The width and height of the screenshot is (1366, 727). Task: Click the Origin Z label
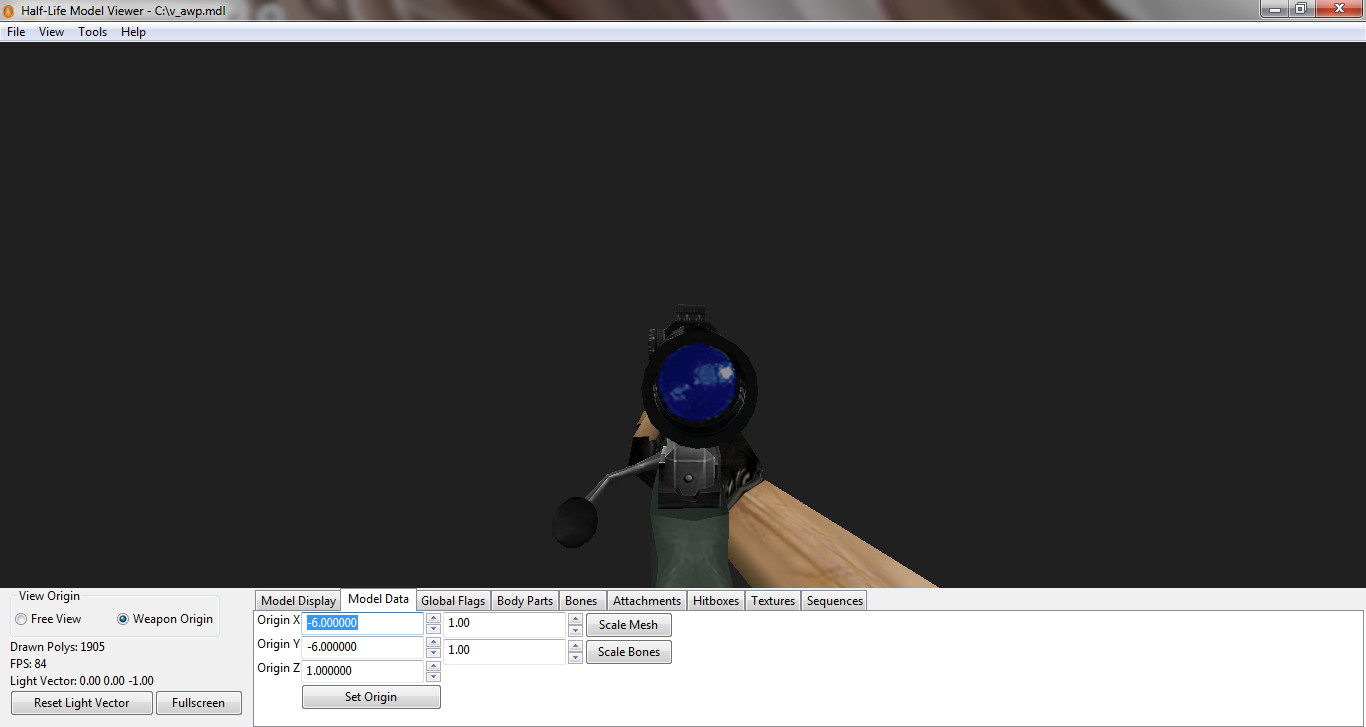278,668
